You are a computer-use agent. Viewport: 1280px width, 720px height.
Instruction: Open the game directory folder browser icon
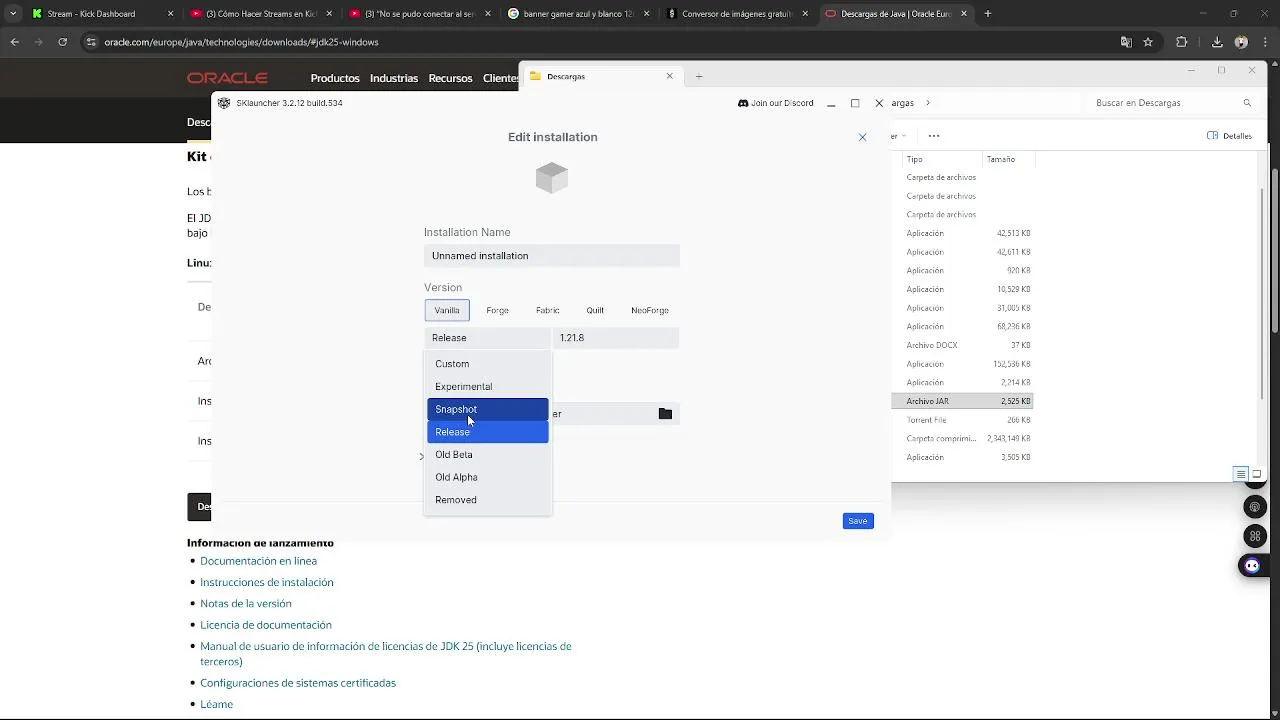click(x=665, y=414)
